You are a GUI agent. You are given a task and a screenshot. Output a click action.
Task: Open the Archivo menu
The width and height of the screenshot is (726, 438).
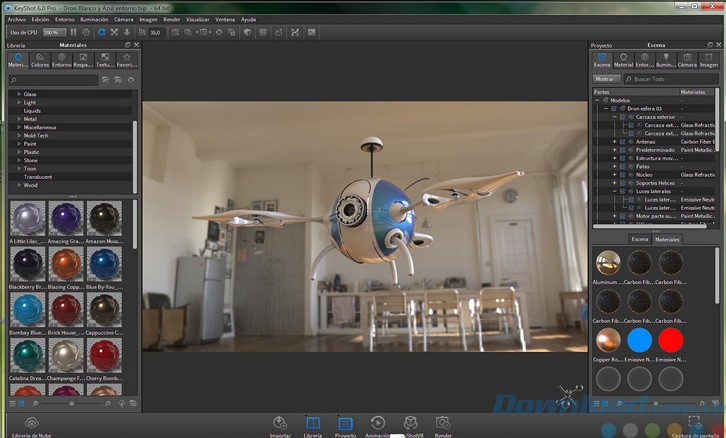17,19
